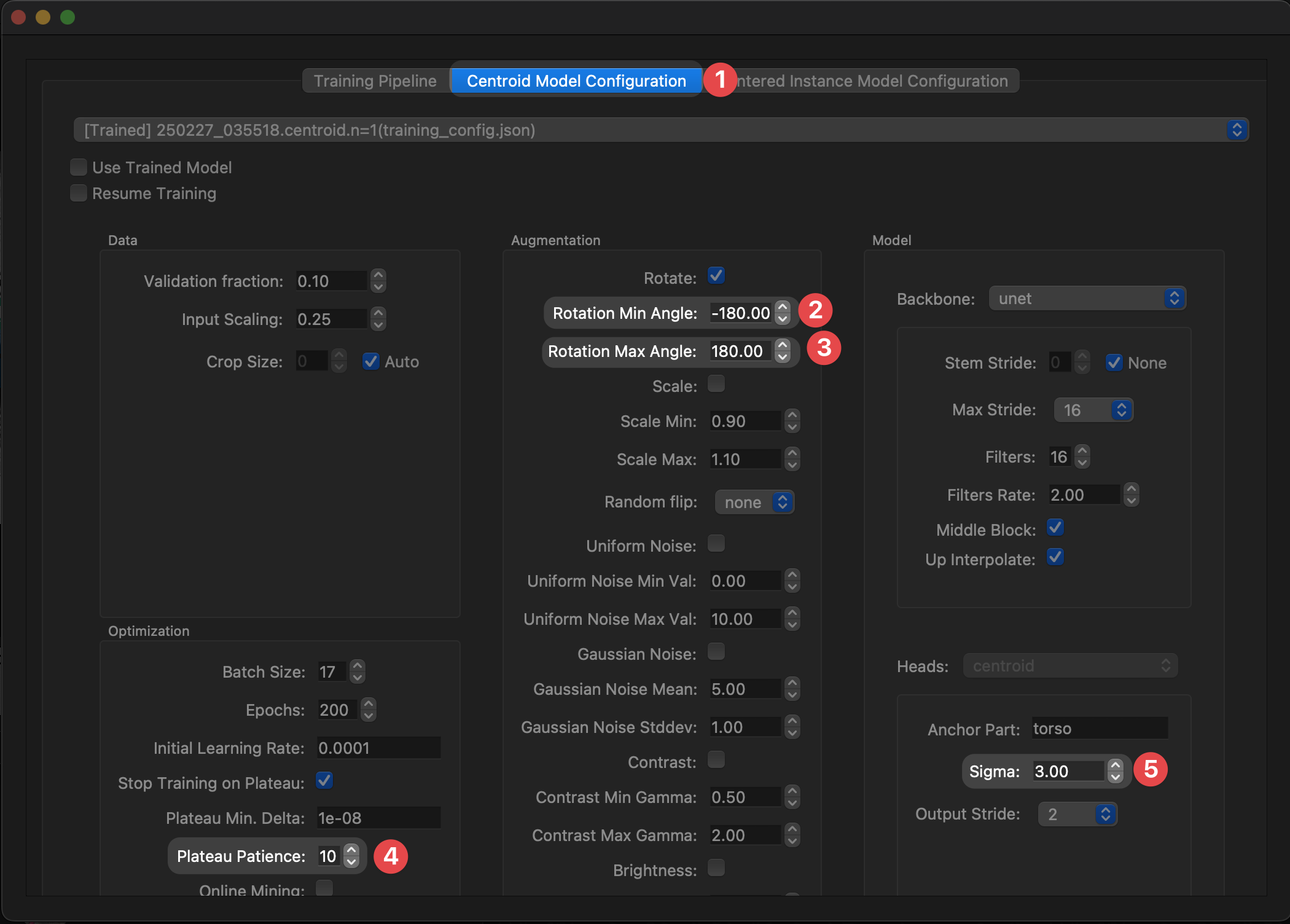Open the Backbone unet dropdown
Viewport: 1290px width, 924px height.
tap(1087, 299)
